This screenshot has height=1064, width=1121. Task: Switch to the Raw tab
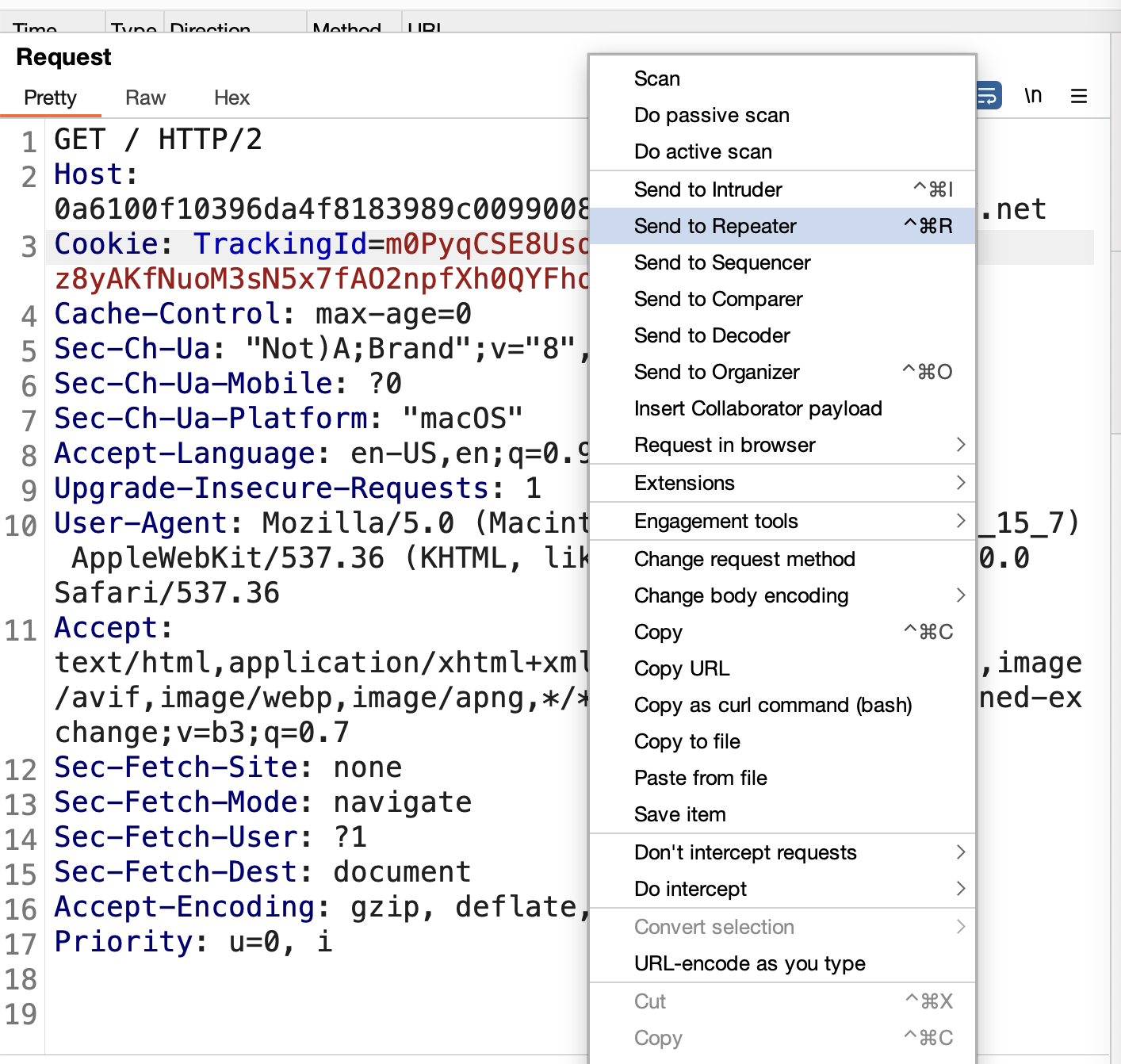point(146,98)
